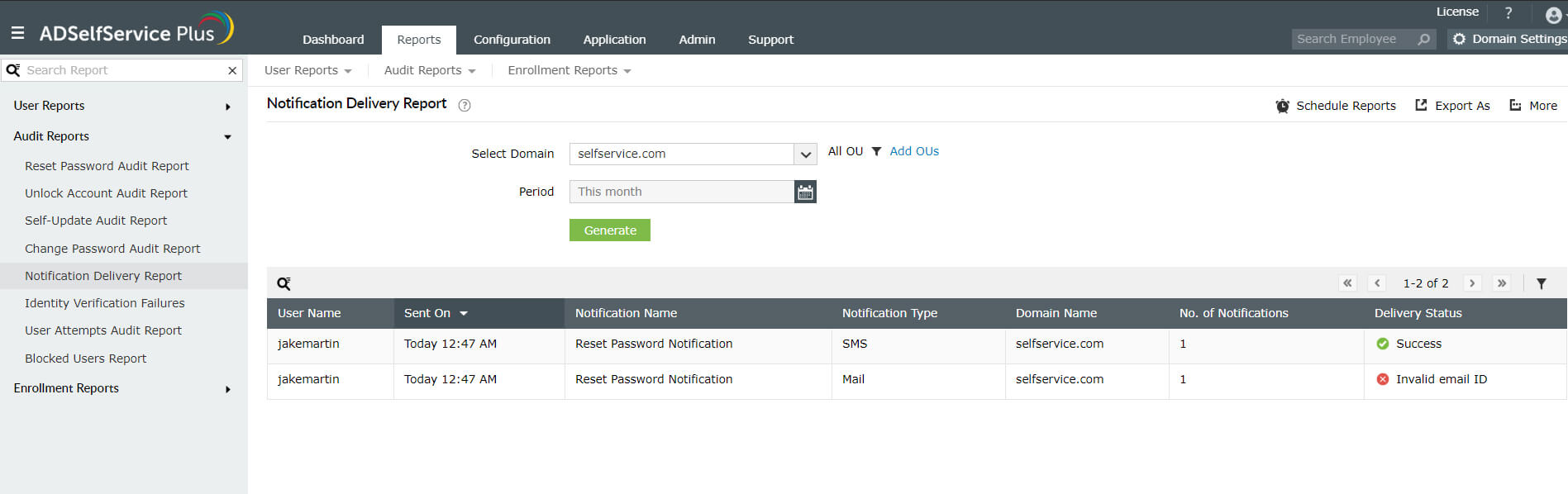
Task: Go to the last page of results
Action: pyautogui.click(x=1502, y=283)
